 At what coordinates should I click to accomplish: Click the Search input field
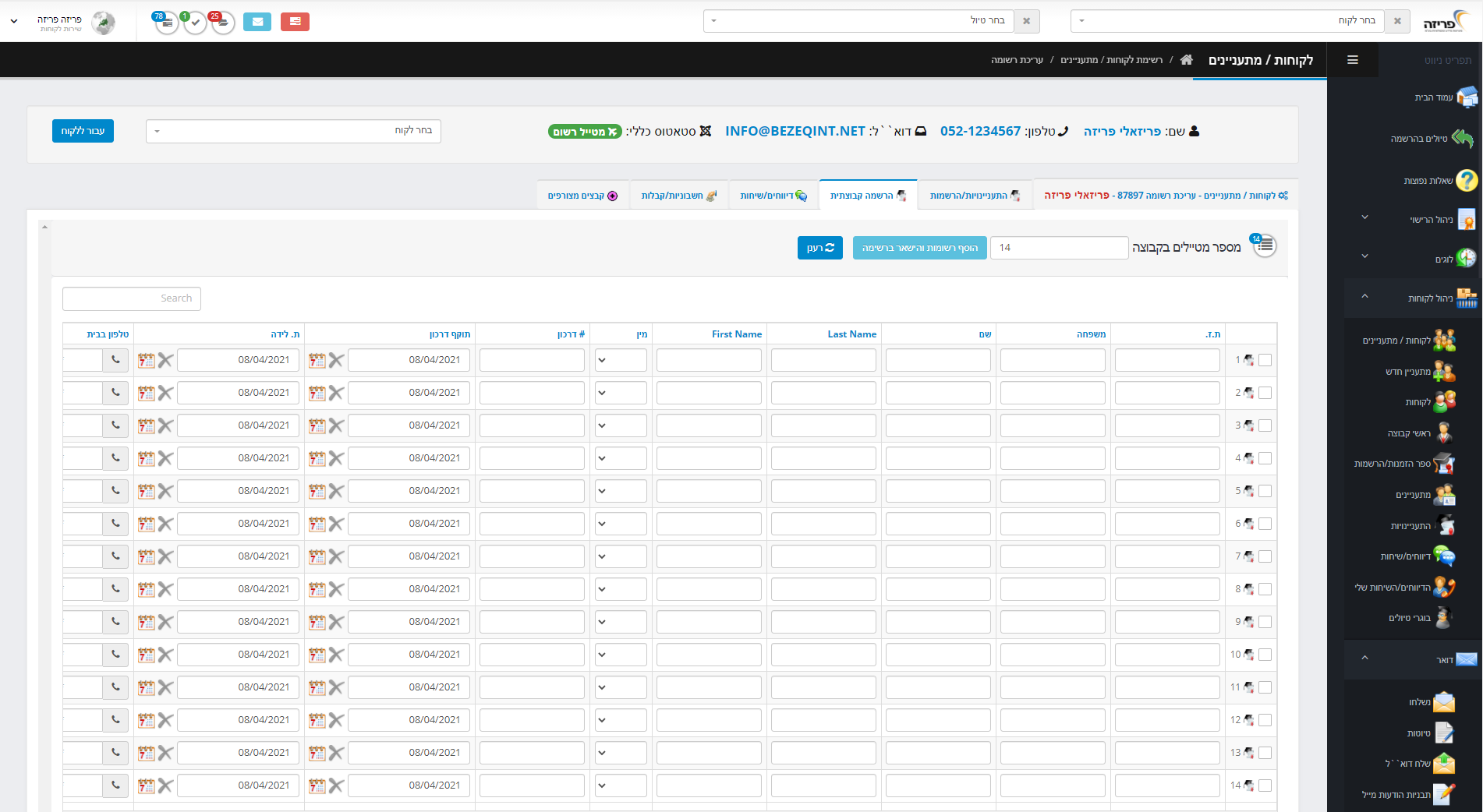pos(132,298)
